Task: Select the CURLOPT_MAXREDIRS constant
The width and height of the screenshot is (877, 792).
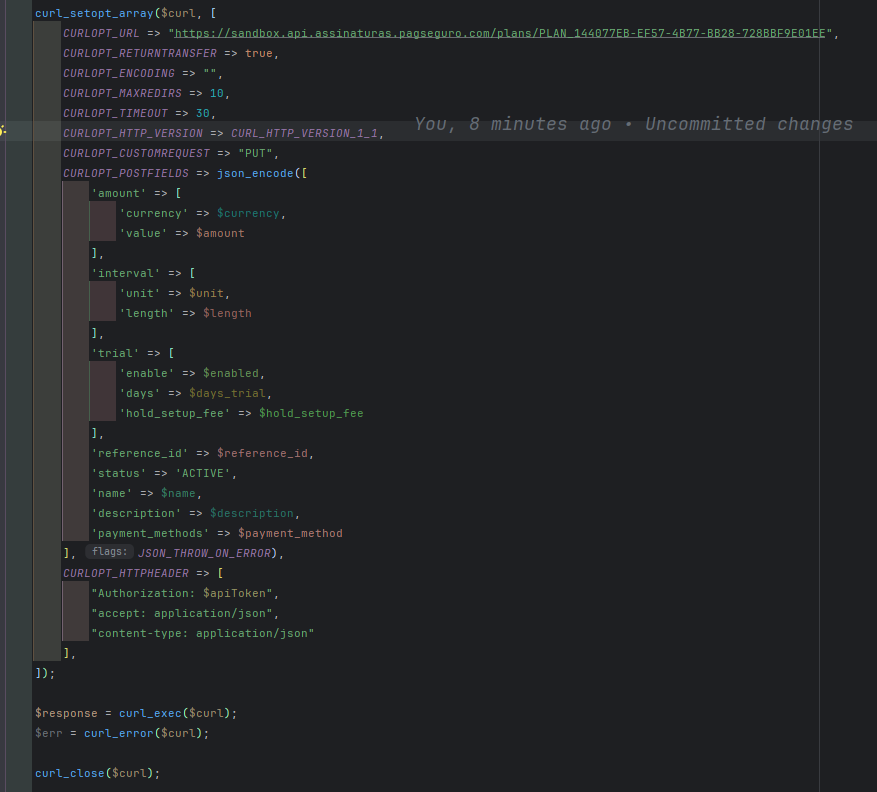Action: pyautogui.click(x=122, y=93)
